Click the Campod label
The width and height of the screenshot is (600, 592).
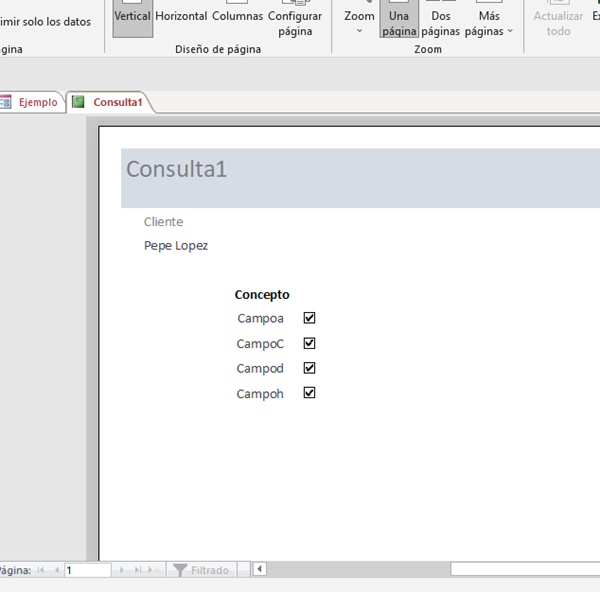click(x=260, y=369)
